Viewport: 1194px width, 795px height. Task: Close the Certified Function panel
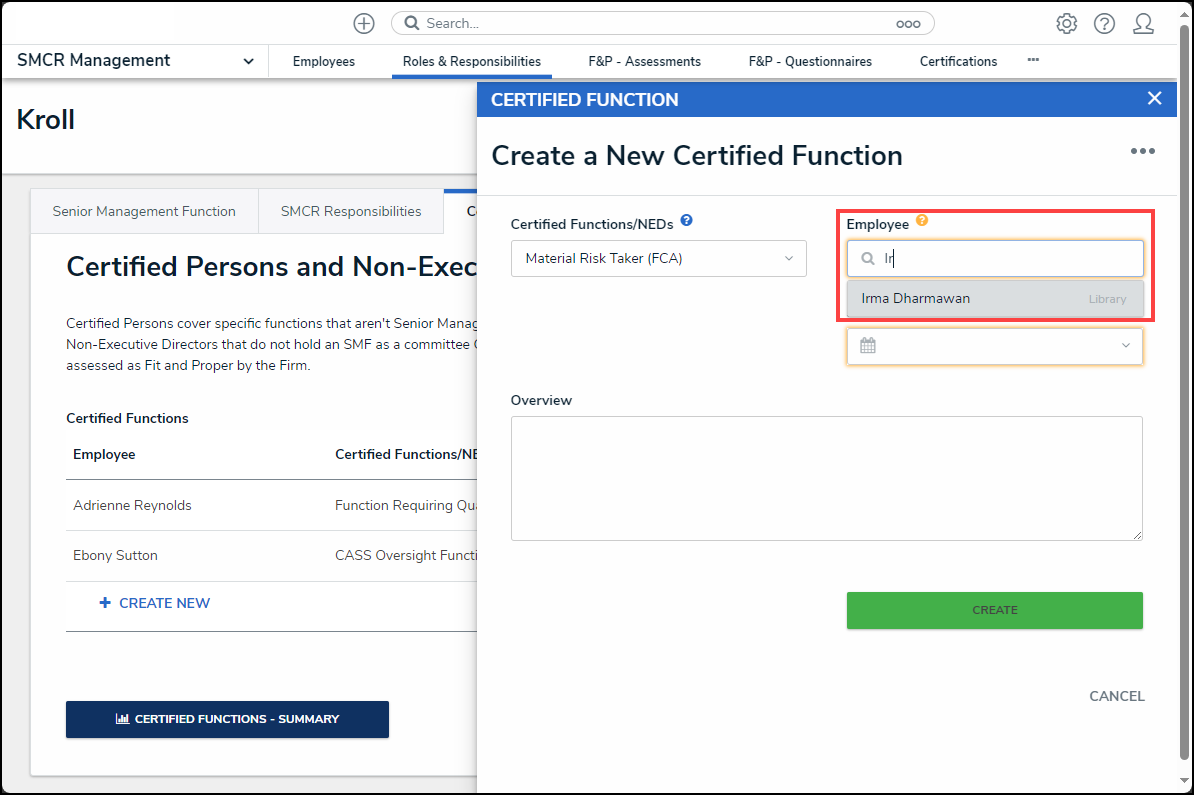pyautogui.click(x=1154, y=98)
